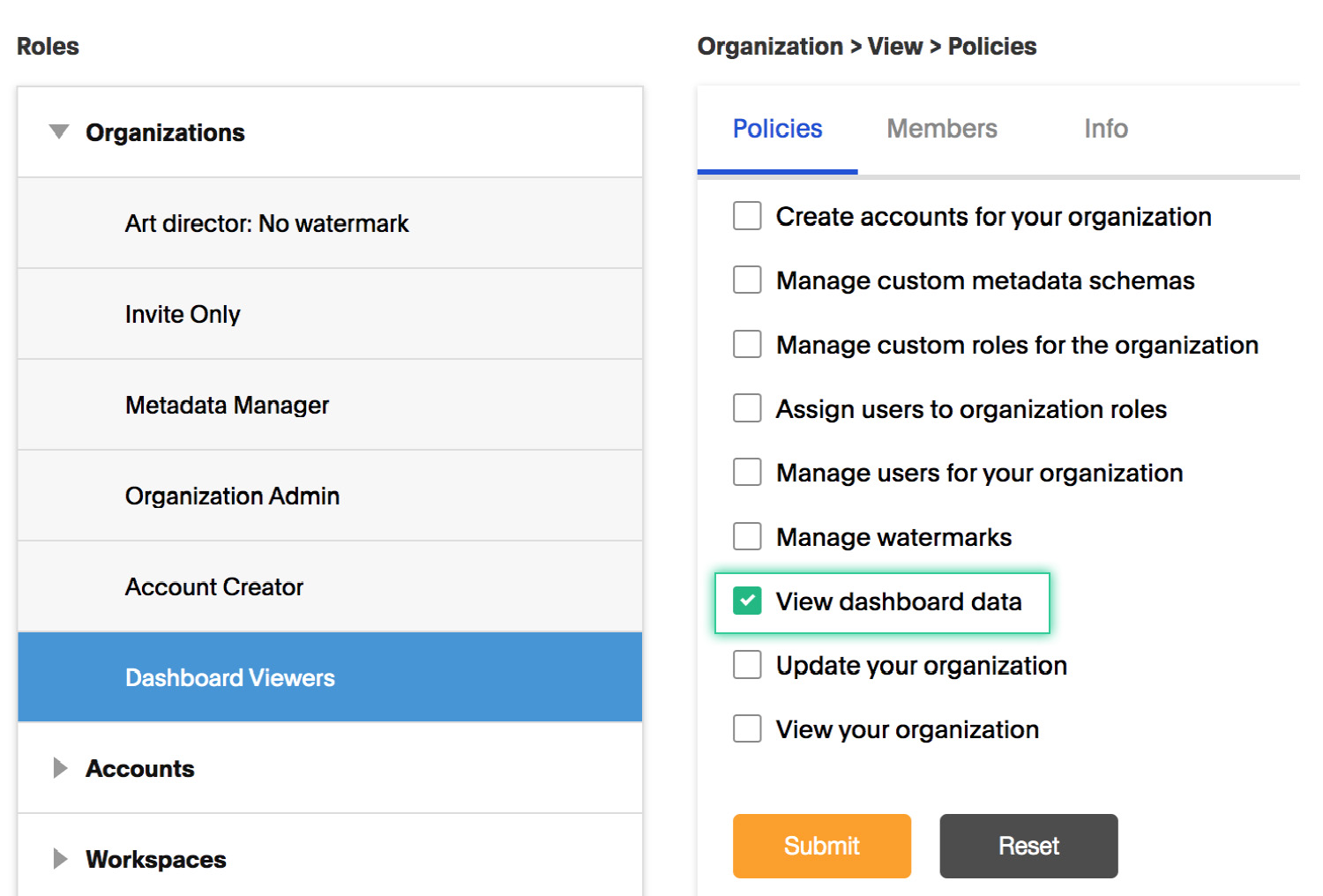Click the Organizations heading label
The height and width of the screenshot is (896, 1323).
pyautogui.click(x=165, y=132)
